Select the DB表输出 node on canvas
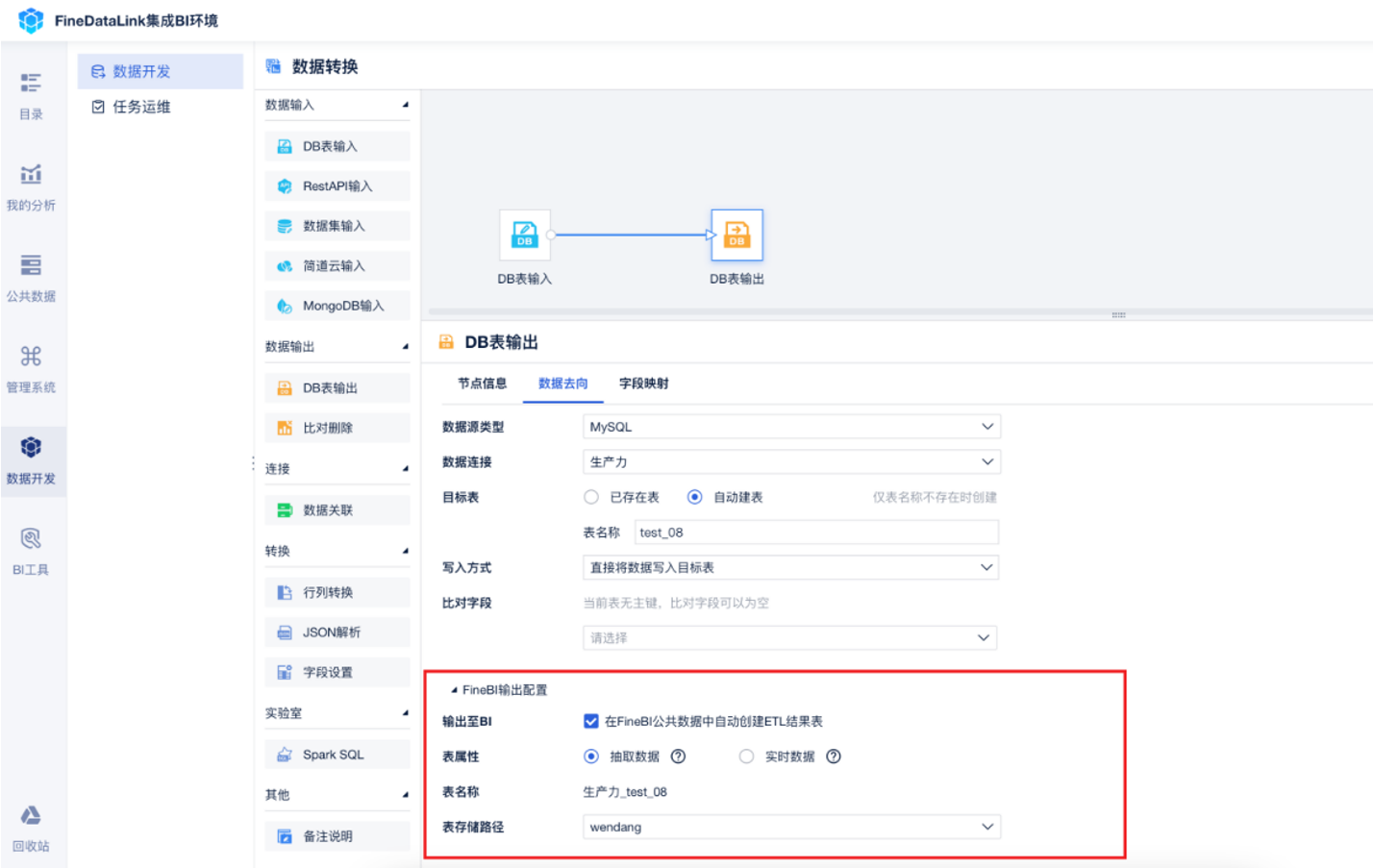This screenshot has height=868, width=1373. click(x=736, y=235)
